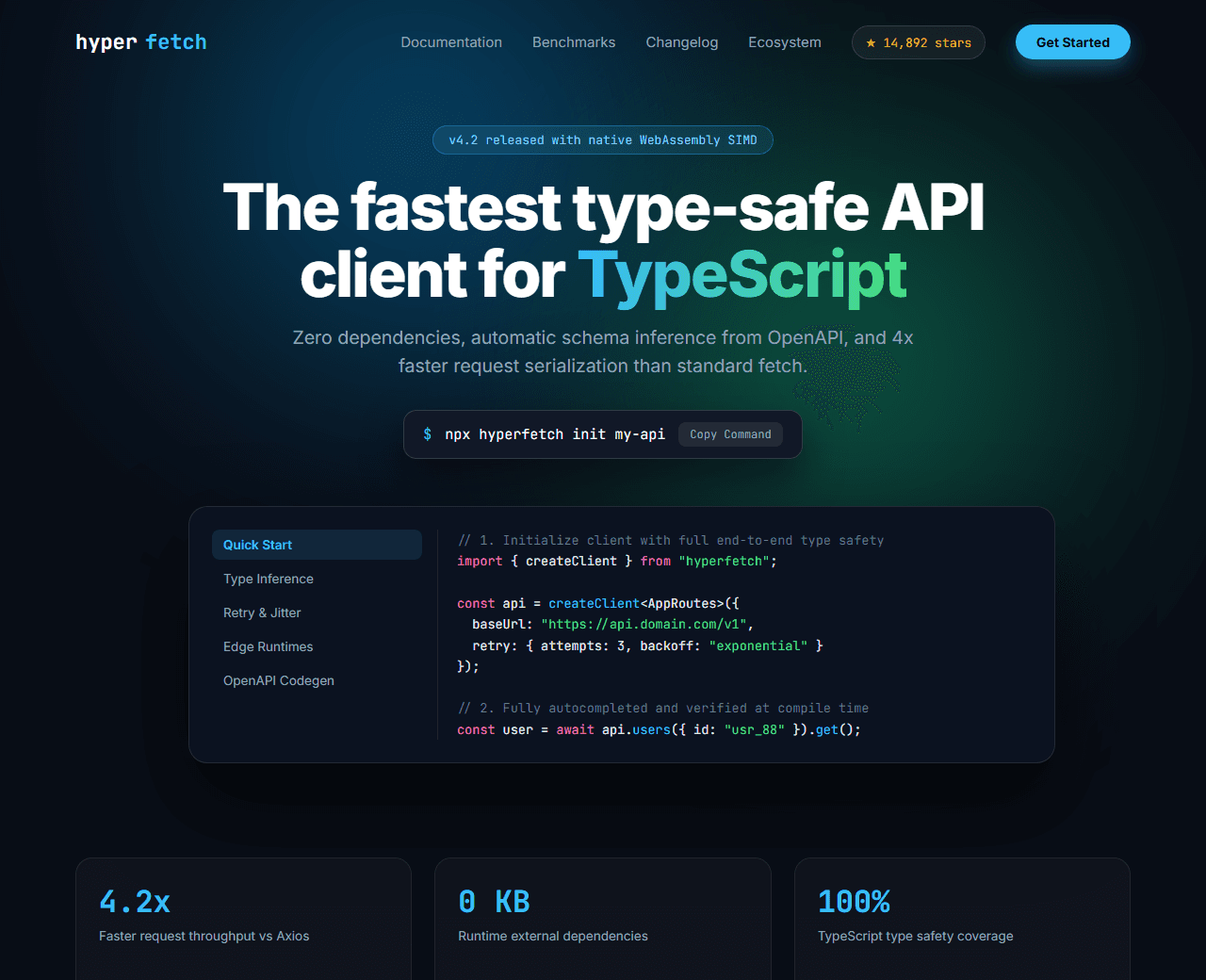Click the TypeScript gradient headline word
Viewport: 1206px width, 980px height.
point(742,275)
